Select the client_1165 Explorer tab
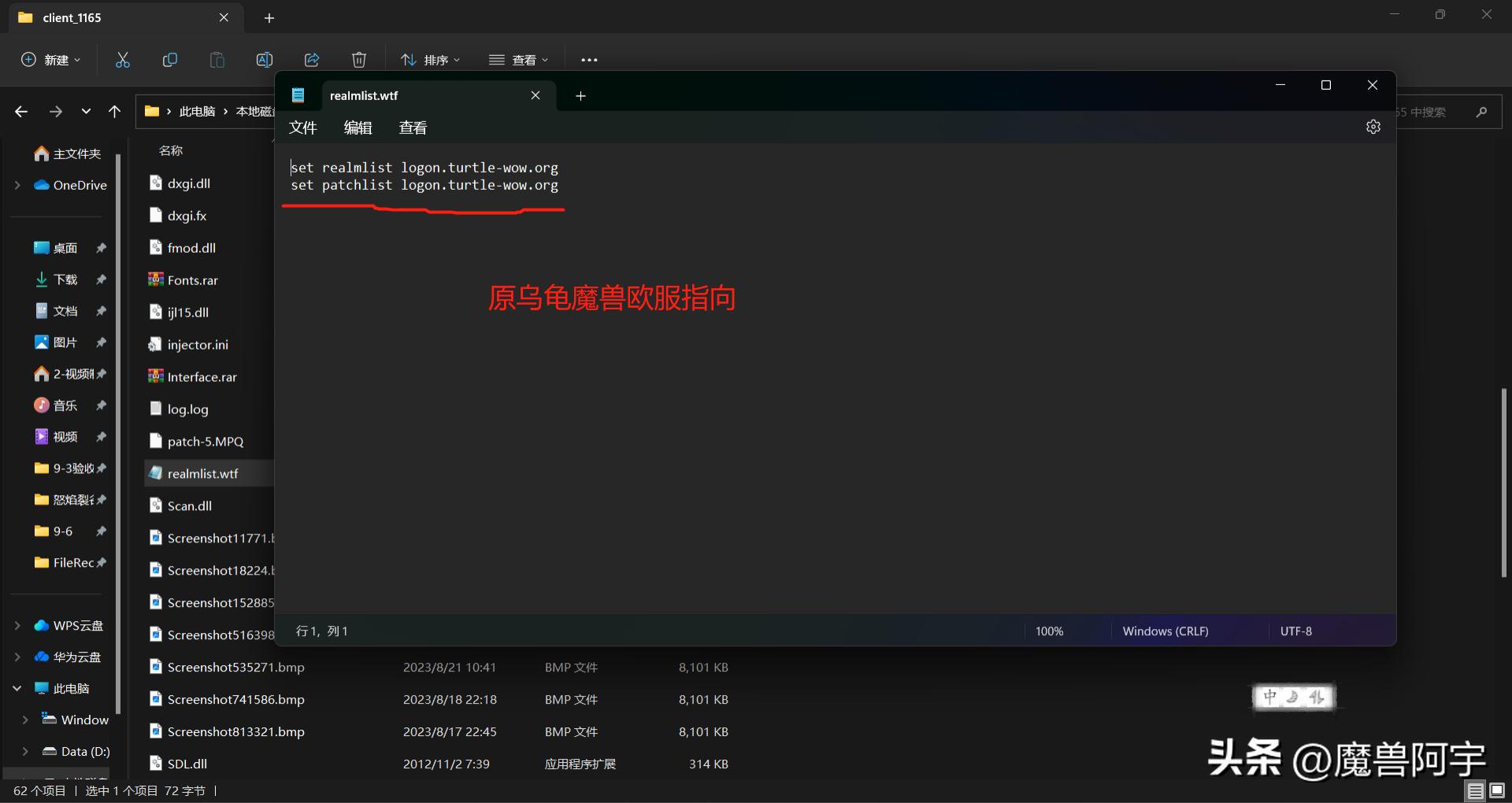The height and width of the screenshot is (803, 1512). (126, 17)
